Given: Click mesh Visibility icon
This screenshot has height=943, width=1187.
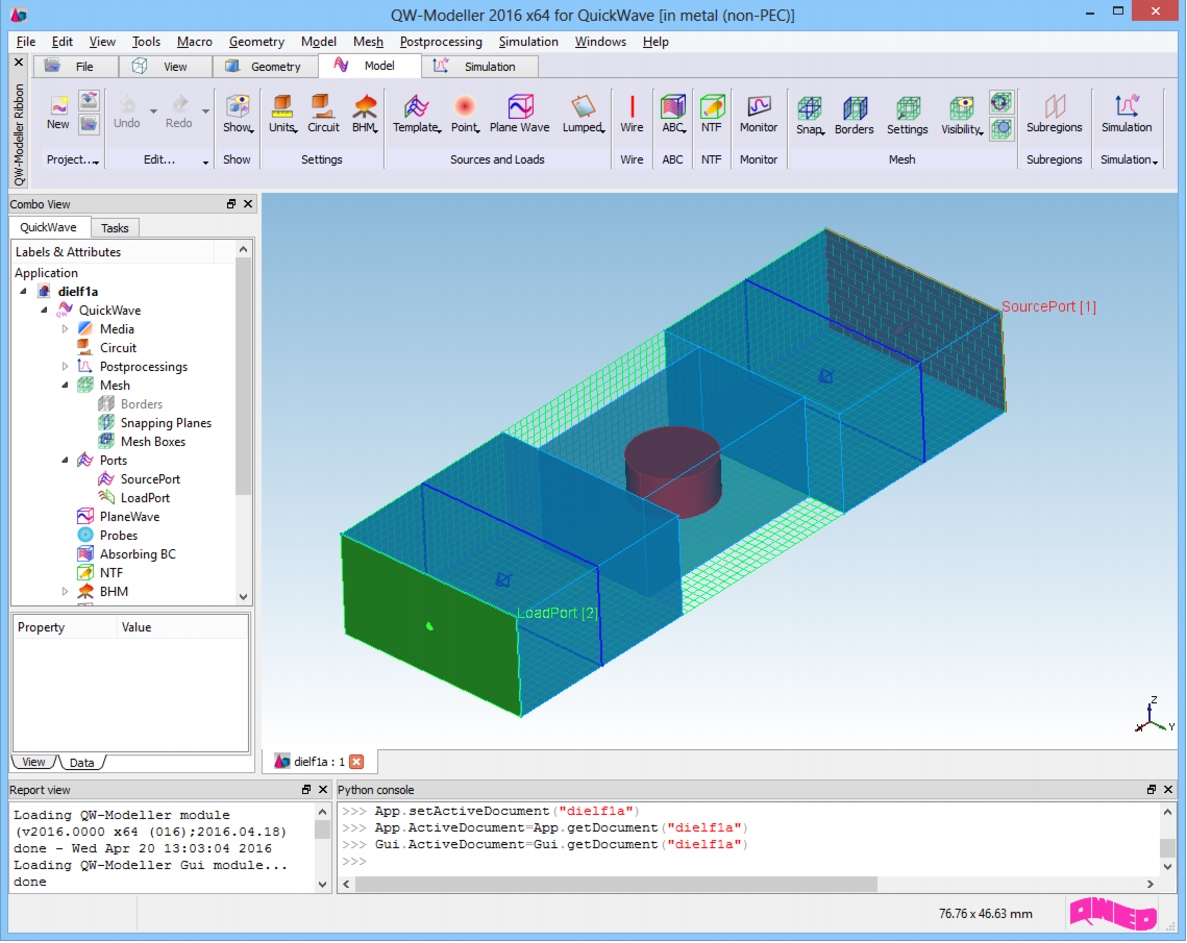Looking at the screenshot, I should 962,115.
